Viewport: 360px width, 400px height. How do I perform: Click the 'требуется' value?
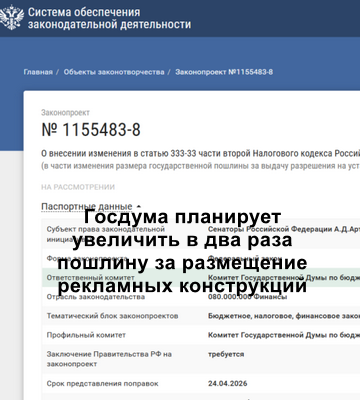pos(226,354)
